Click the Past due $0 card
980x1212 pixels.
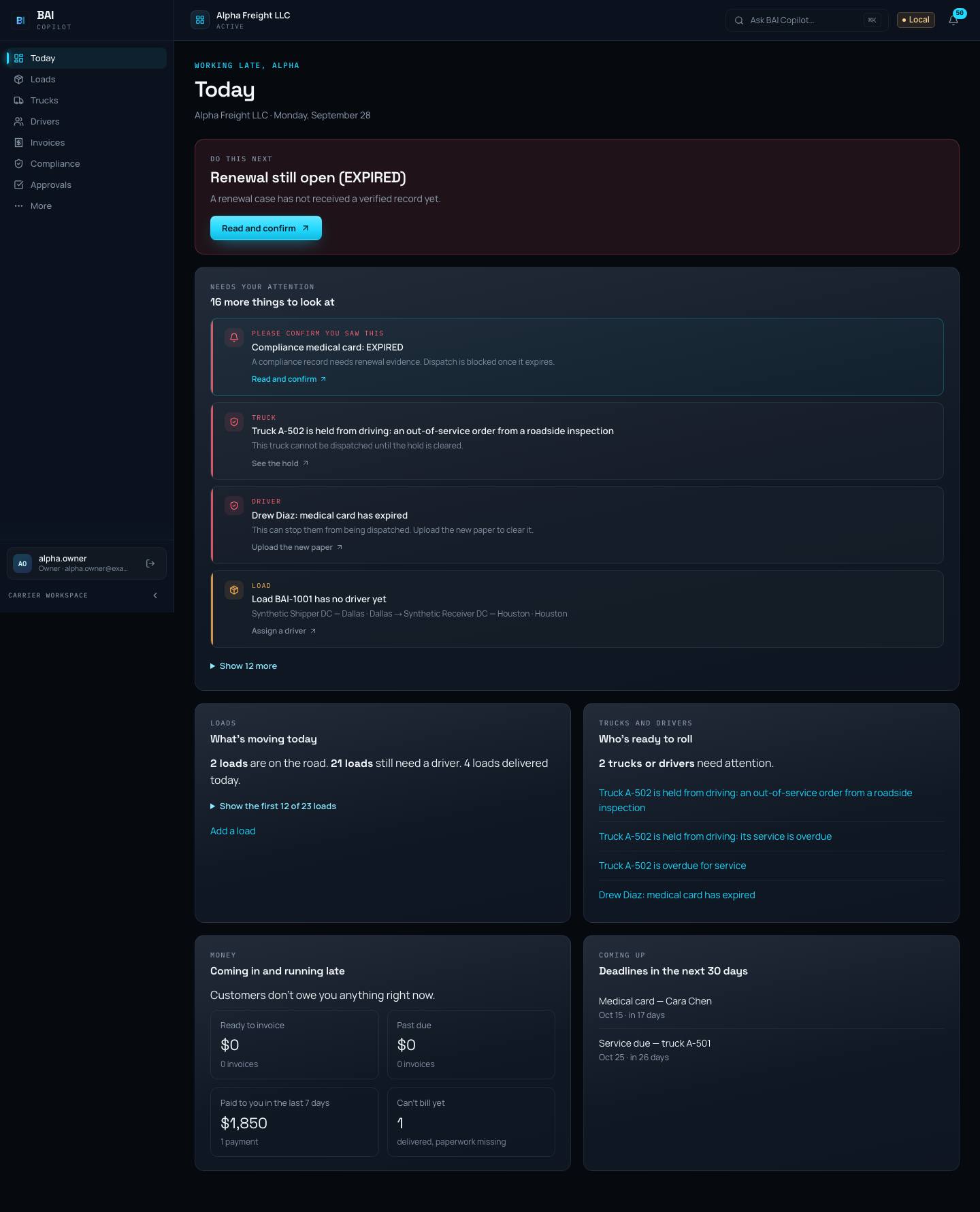click(x=471, y=1045)
